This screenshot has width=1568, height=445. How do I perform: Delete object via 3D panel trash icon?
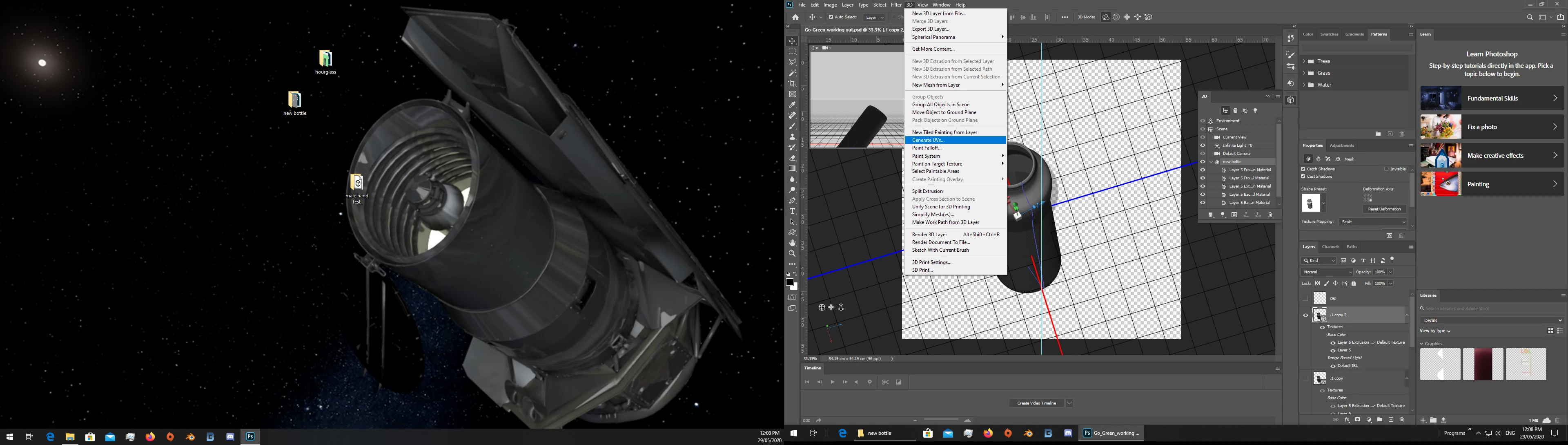click(1270, 215)
